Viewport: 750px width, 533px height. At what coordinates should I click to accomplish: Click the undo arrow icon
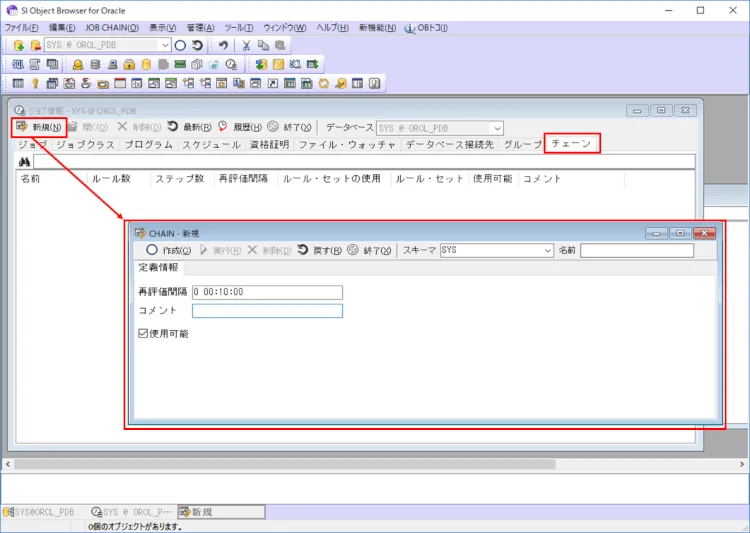pos(223,45)
